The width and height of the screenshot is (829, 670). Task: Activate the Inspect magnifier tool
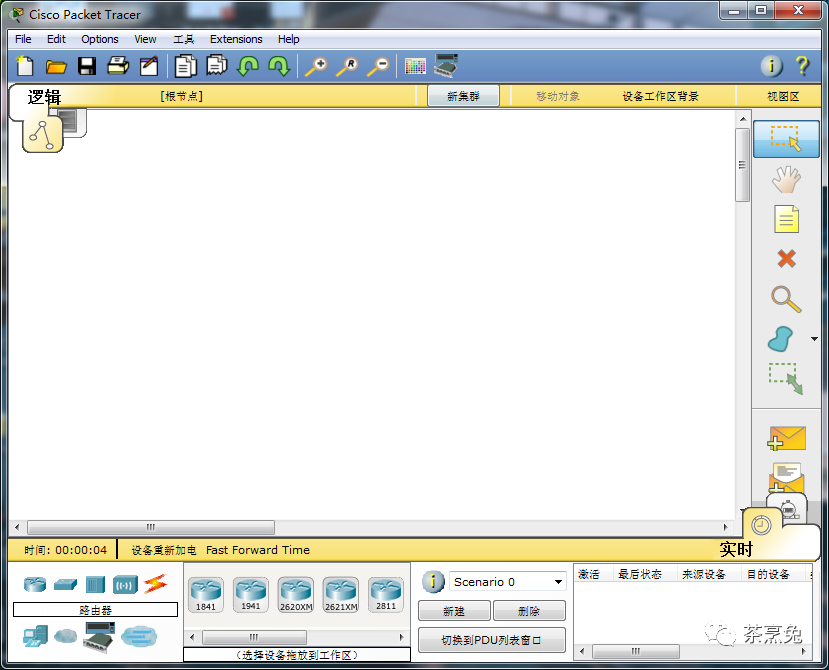tap(786, 299)
